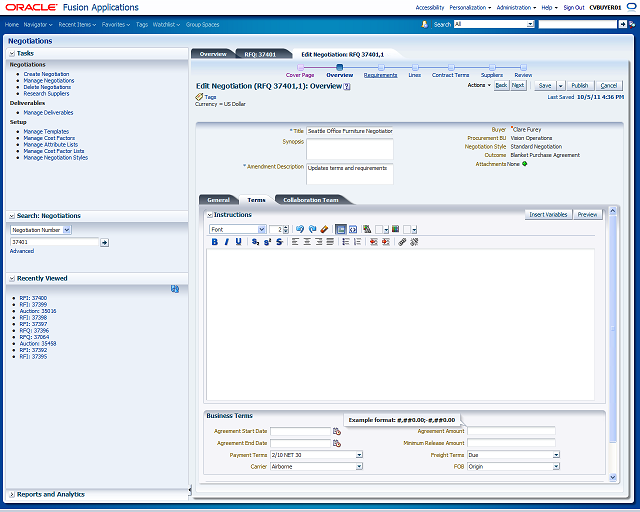Click the remove link icon
640x512 pixels.
point(414,242)
